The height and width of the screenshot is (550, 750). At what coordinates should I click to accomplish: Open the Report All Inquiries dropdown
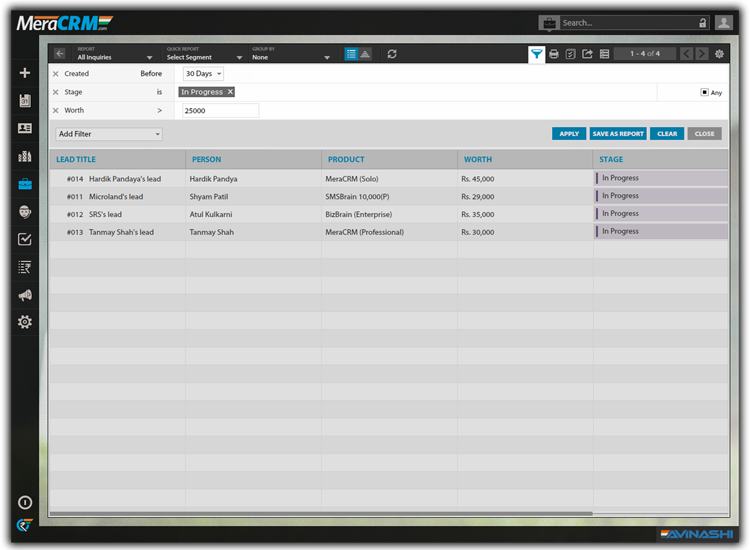click(x=114, y=54)
